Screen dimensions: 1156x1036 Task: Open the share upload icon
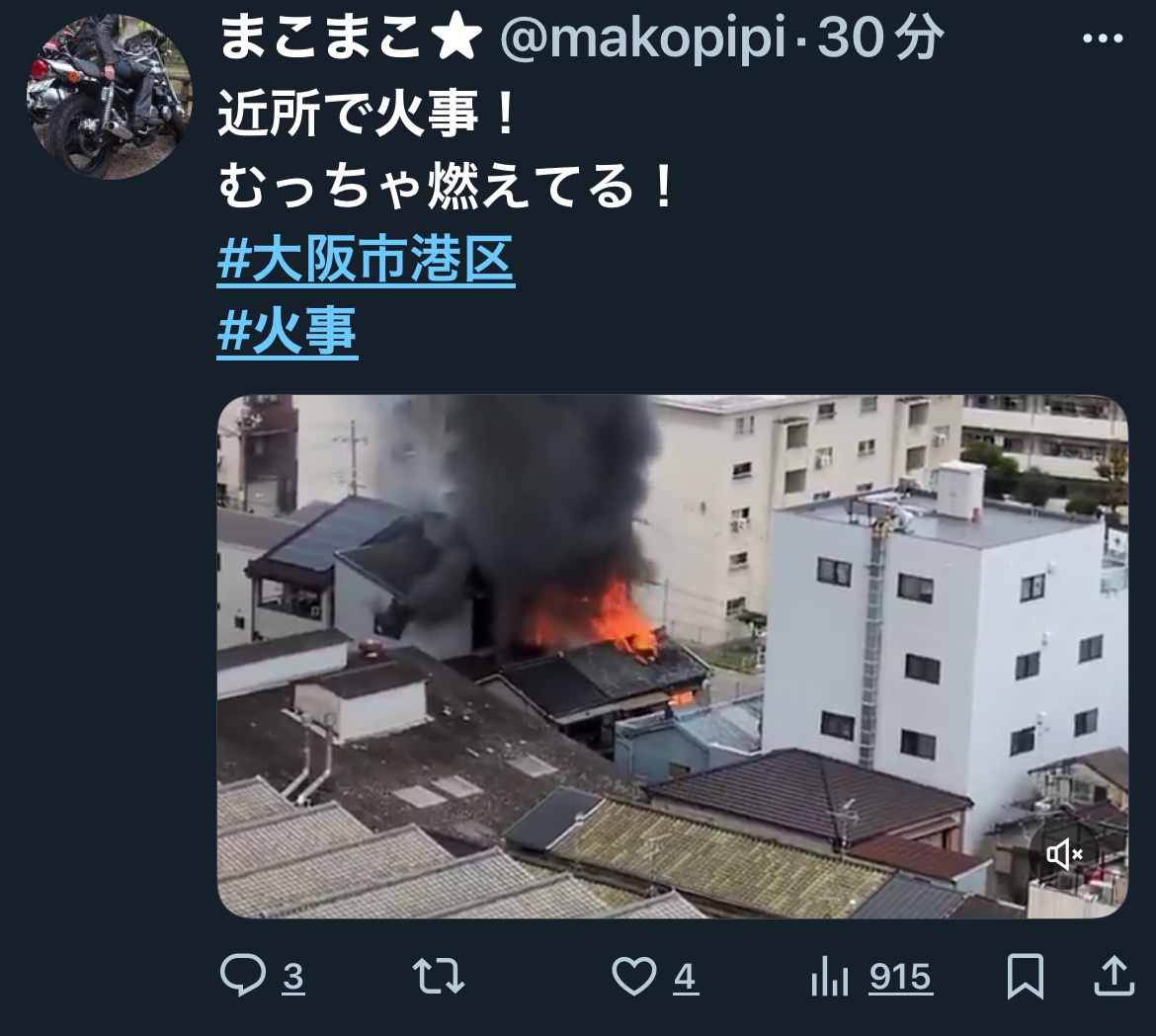(1114, 976)
